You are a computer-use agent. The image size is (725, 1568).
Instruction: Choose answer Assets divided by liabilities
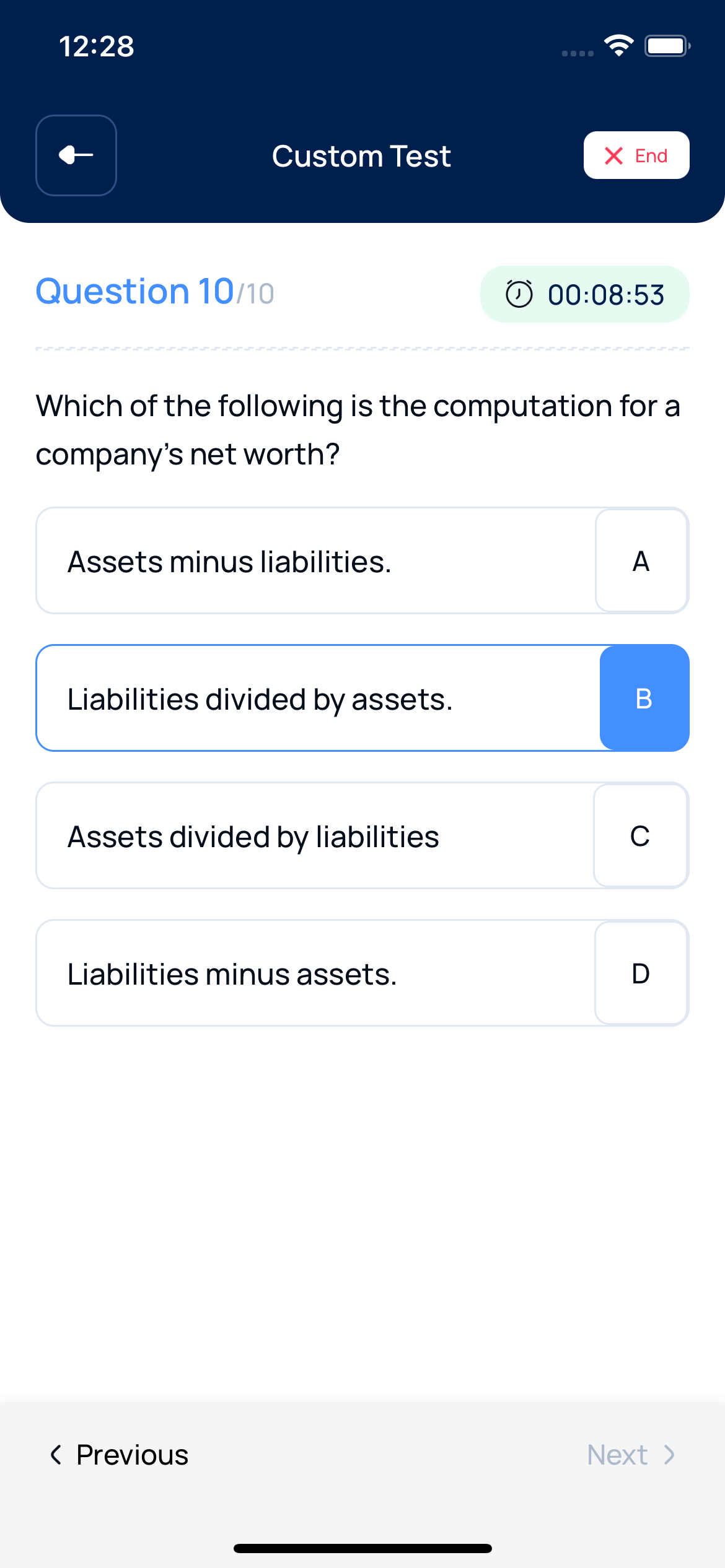362,836
